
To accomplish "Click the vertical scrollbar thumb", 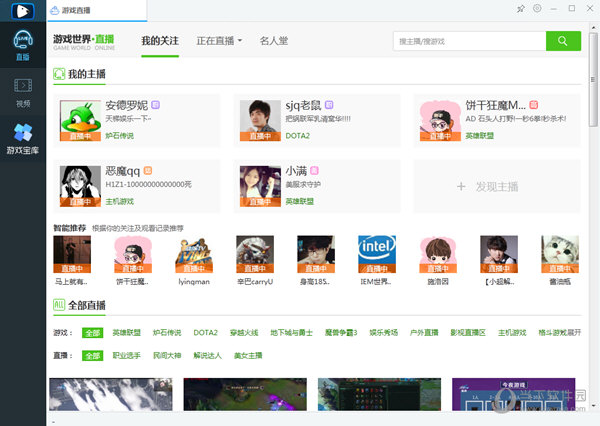I will (593, 80).
